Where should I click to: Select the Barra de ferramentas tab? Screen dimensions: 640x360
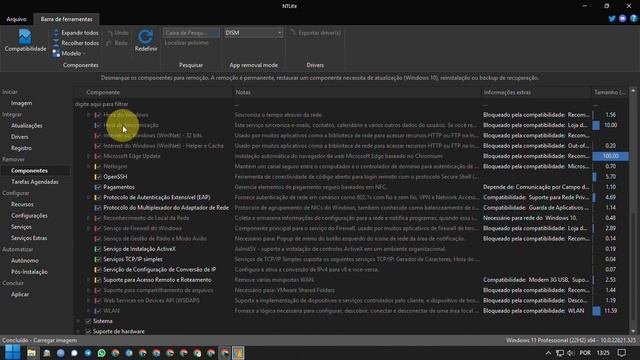[67, 19]
